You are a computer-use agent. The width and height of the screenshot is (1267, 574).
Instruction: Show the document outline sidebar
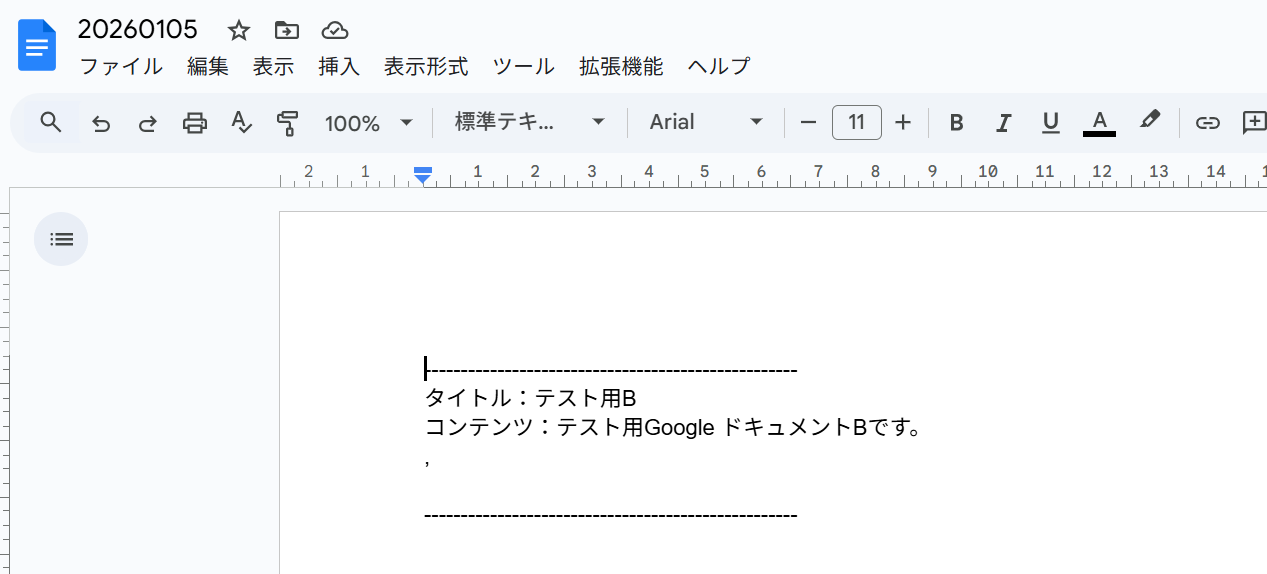[x=61, y=239]
